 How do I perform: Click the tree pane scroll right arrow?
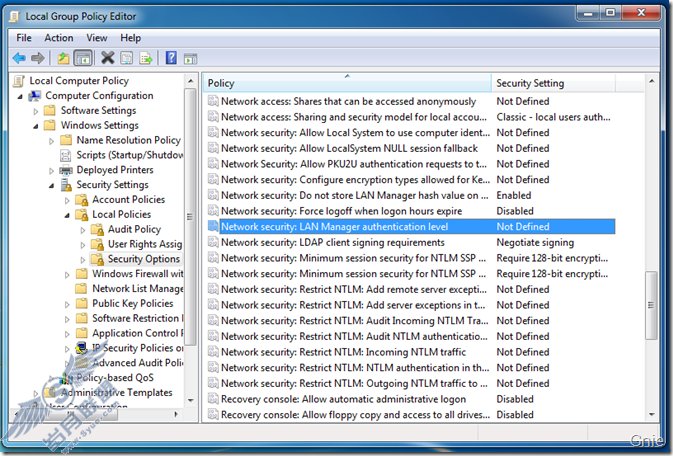click(176, 414)
